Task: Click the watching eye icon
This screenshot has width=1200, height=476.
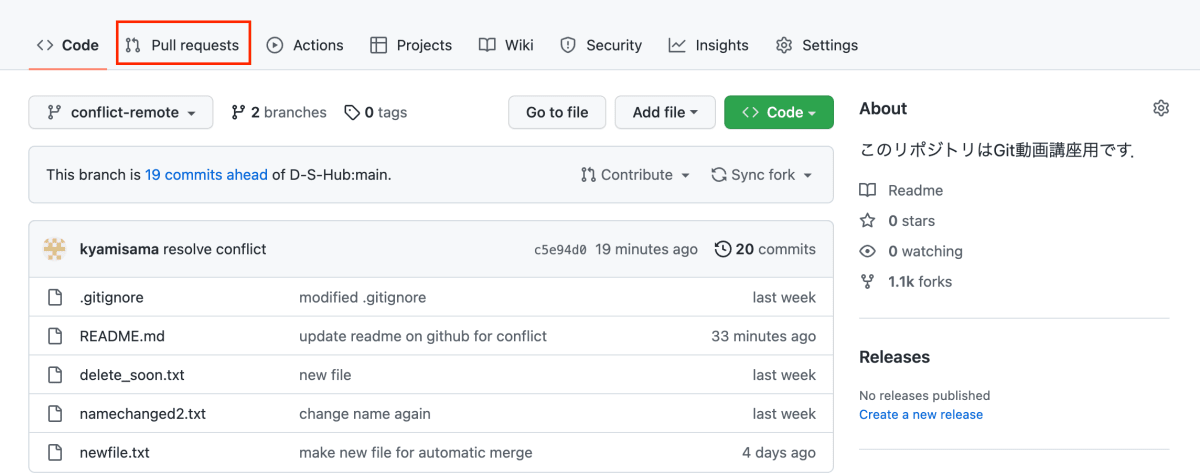Action: 868,251
